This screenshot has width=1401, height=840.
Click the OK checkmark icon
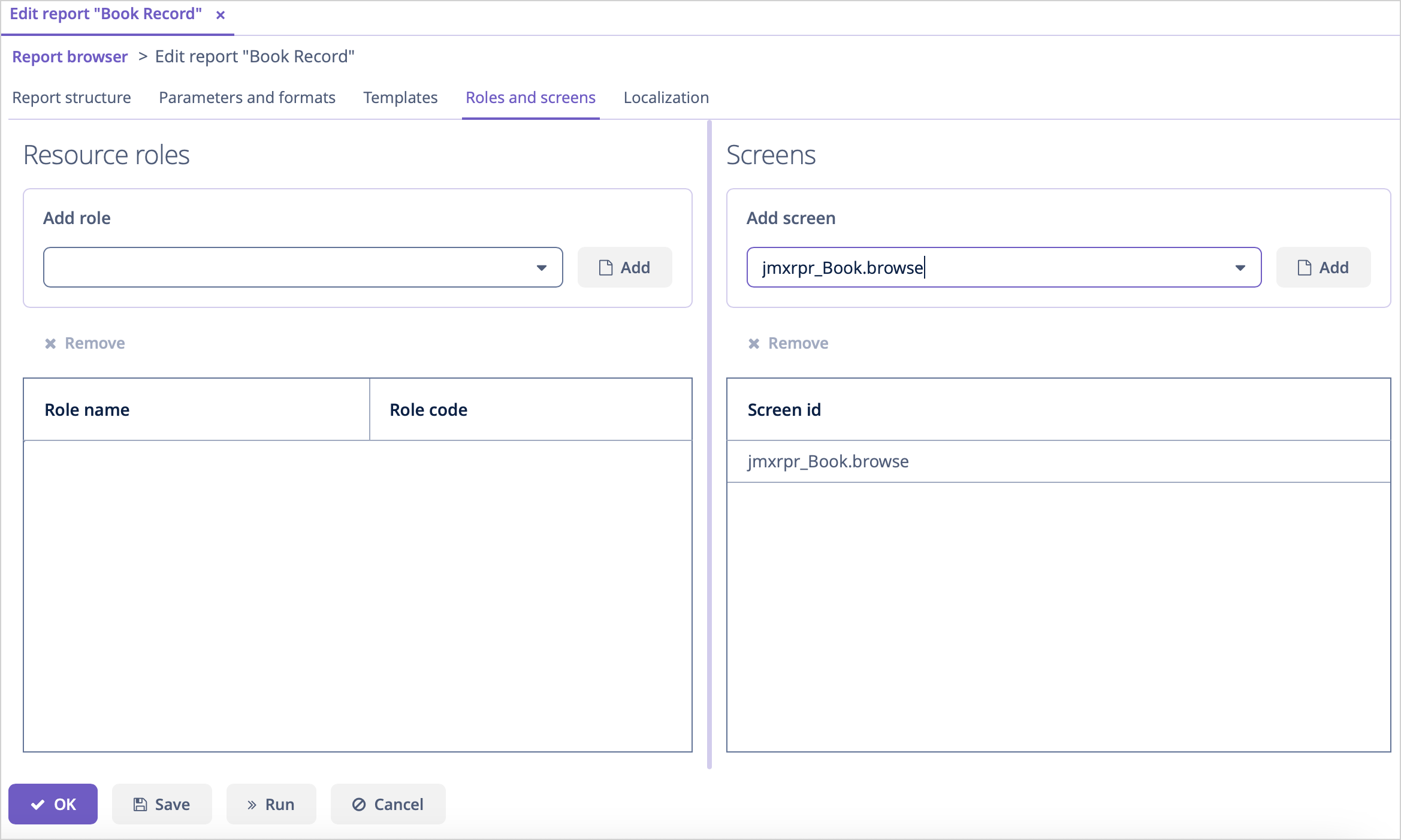(x=37, y=804)
